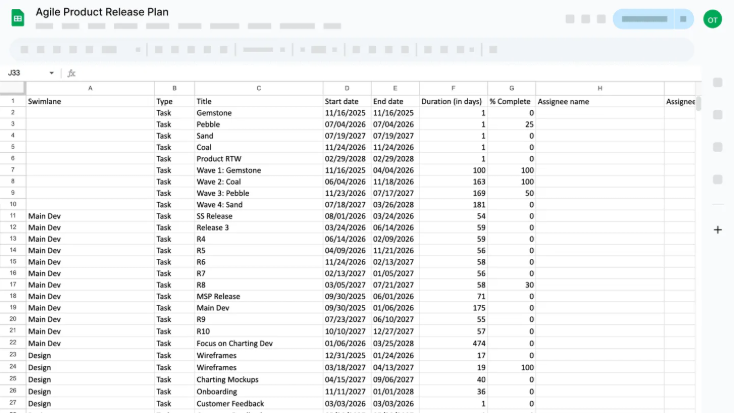Viewport: 734px width, 413px height.
Task: Select the Swimlane header cell
Action: (x=90, y=101)
